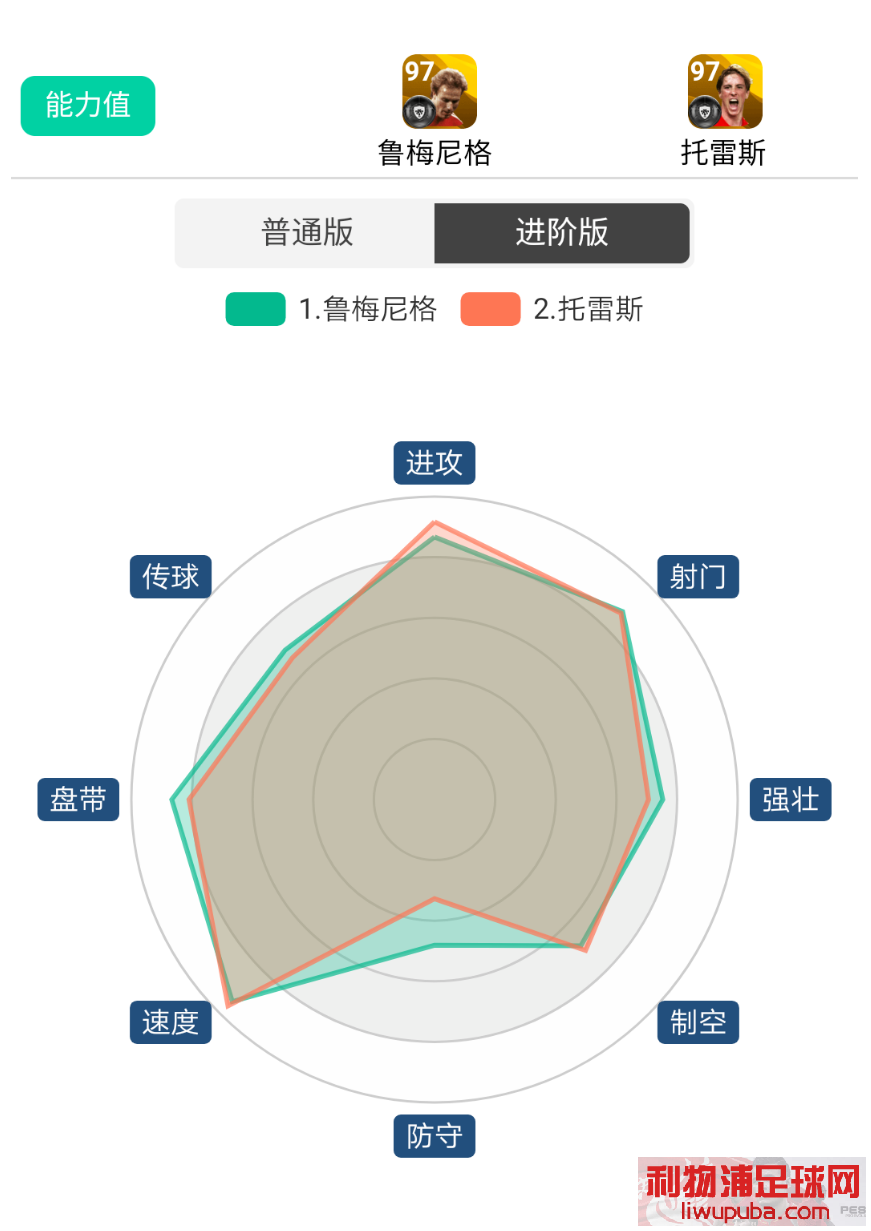
Task: Toggle orange legend swatch for 托雷斯
Action: tap(490, 310)
